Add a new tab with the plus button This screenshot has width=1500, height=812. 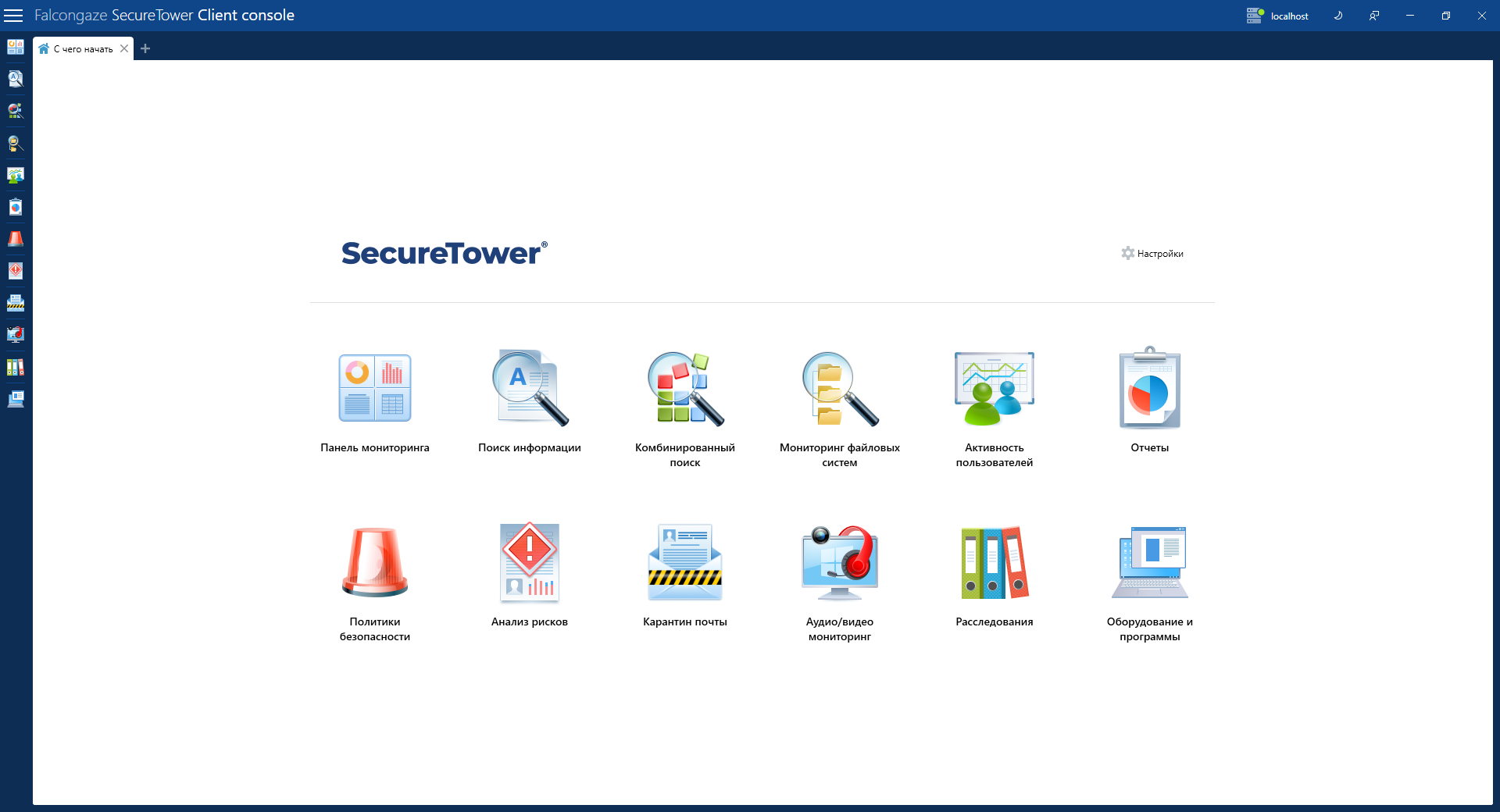(145, 48)
